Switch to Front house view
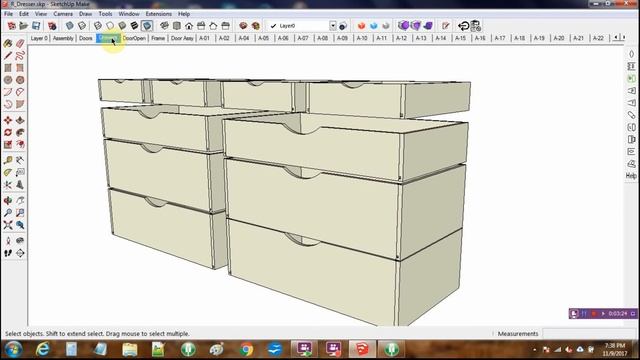The height and width of the screenshot is (360, 640). pyautogui.click(x=189, y=26)
